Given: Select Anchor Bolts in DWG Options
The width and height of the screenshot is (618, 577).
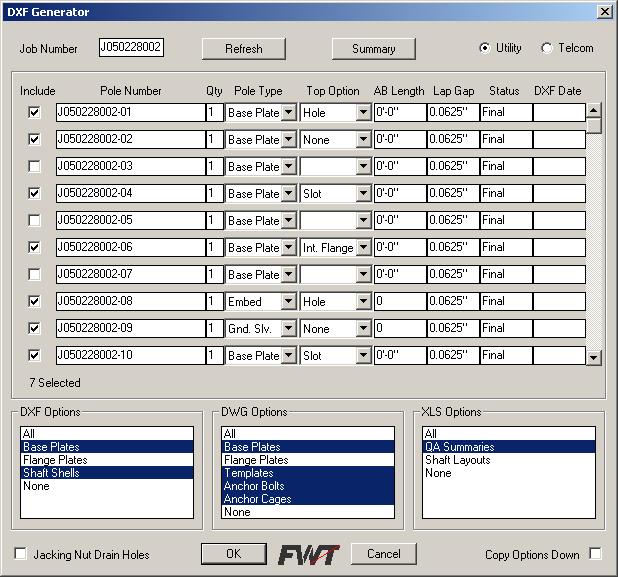Looking at the screenshot, I should (307, 486).
